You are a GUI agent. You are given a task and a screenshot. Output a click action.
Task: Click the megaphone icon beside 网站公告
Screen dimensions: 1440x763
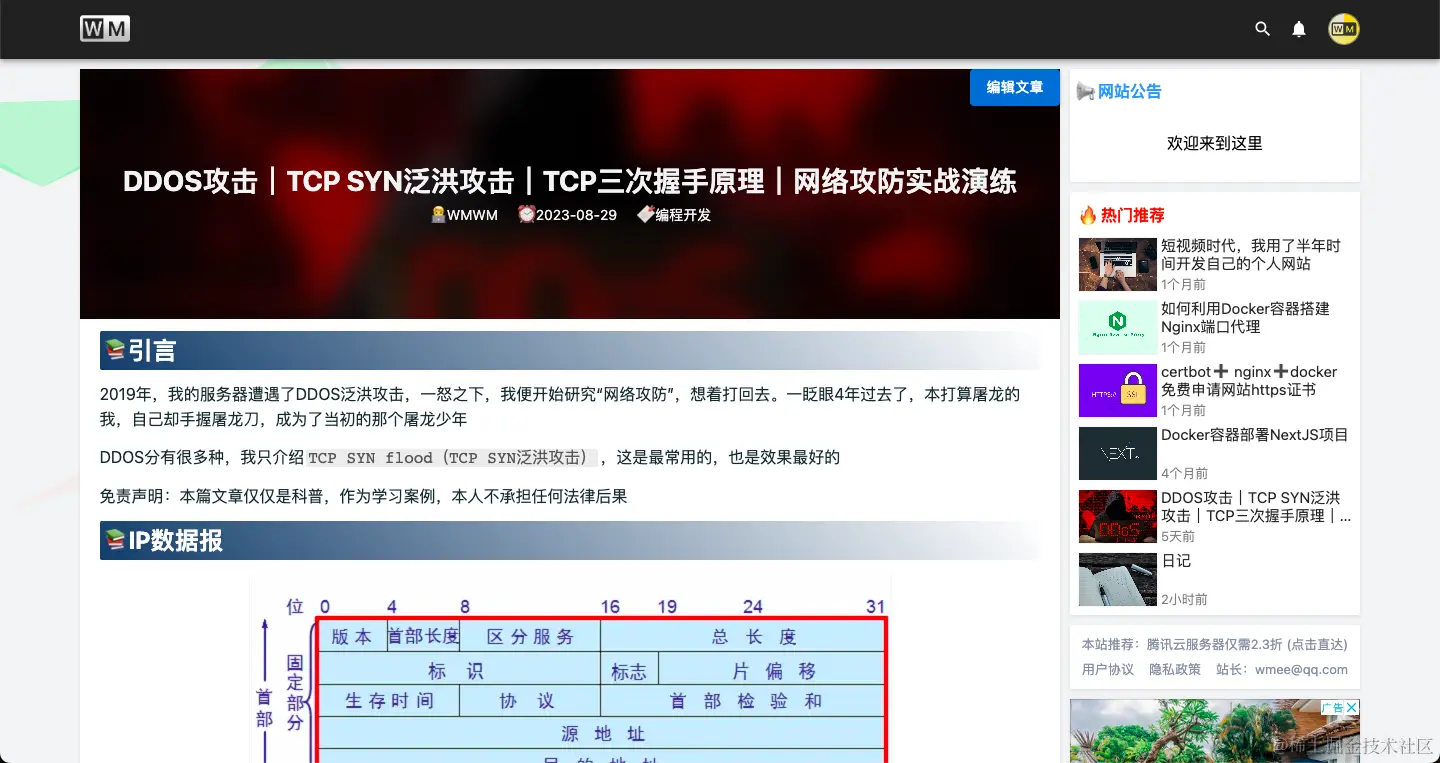[1086, 91]
